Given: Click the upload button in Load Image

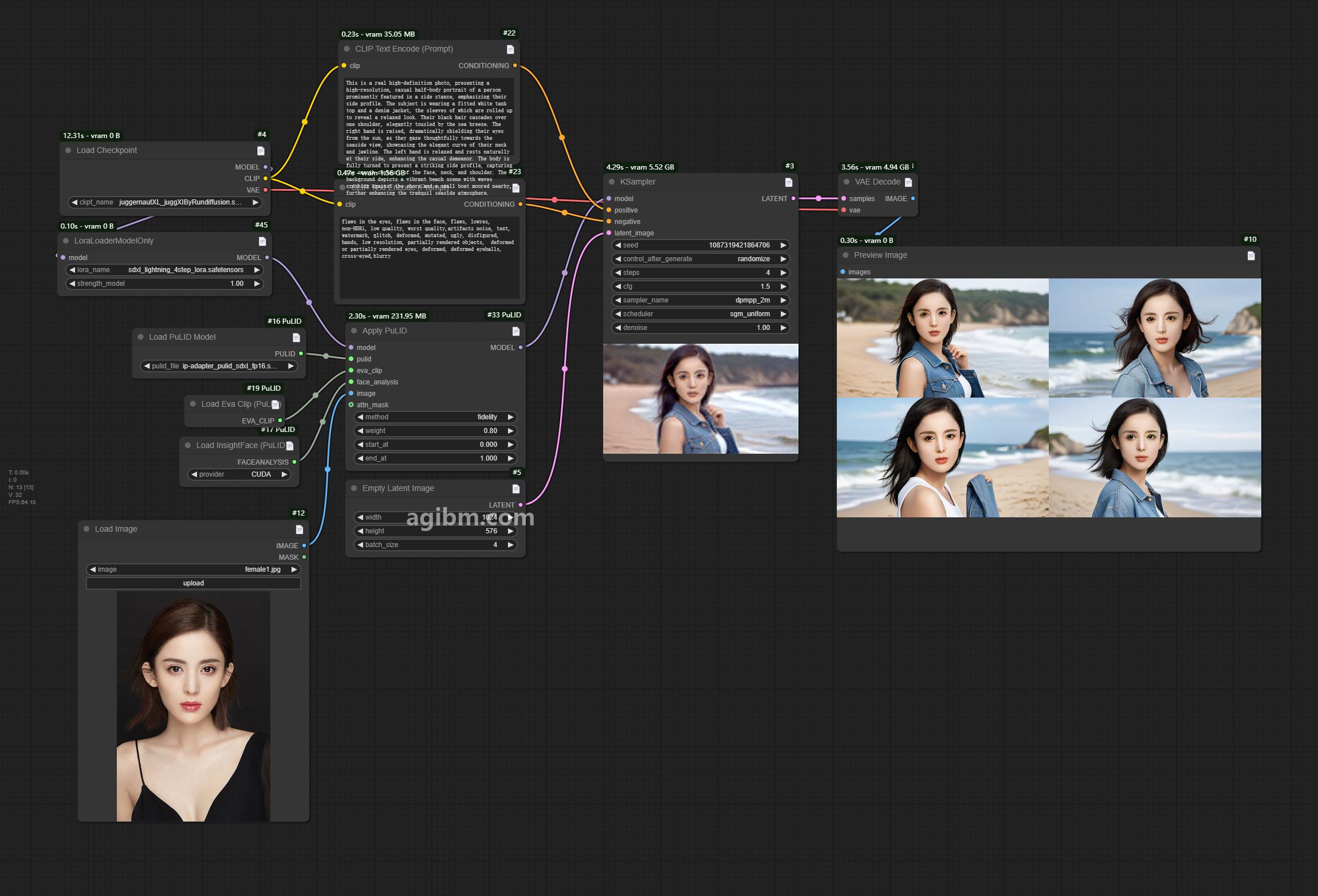Looking at the screenshot, I should 194,583.
